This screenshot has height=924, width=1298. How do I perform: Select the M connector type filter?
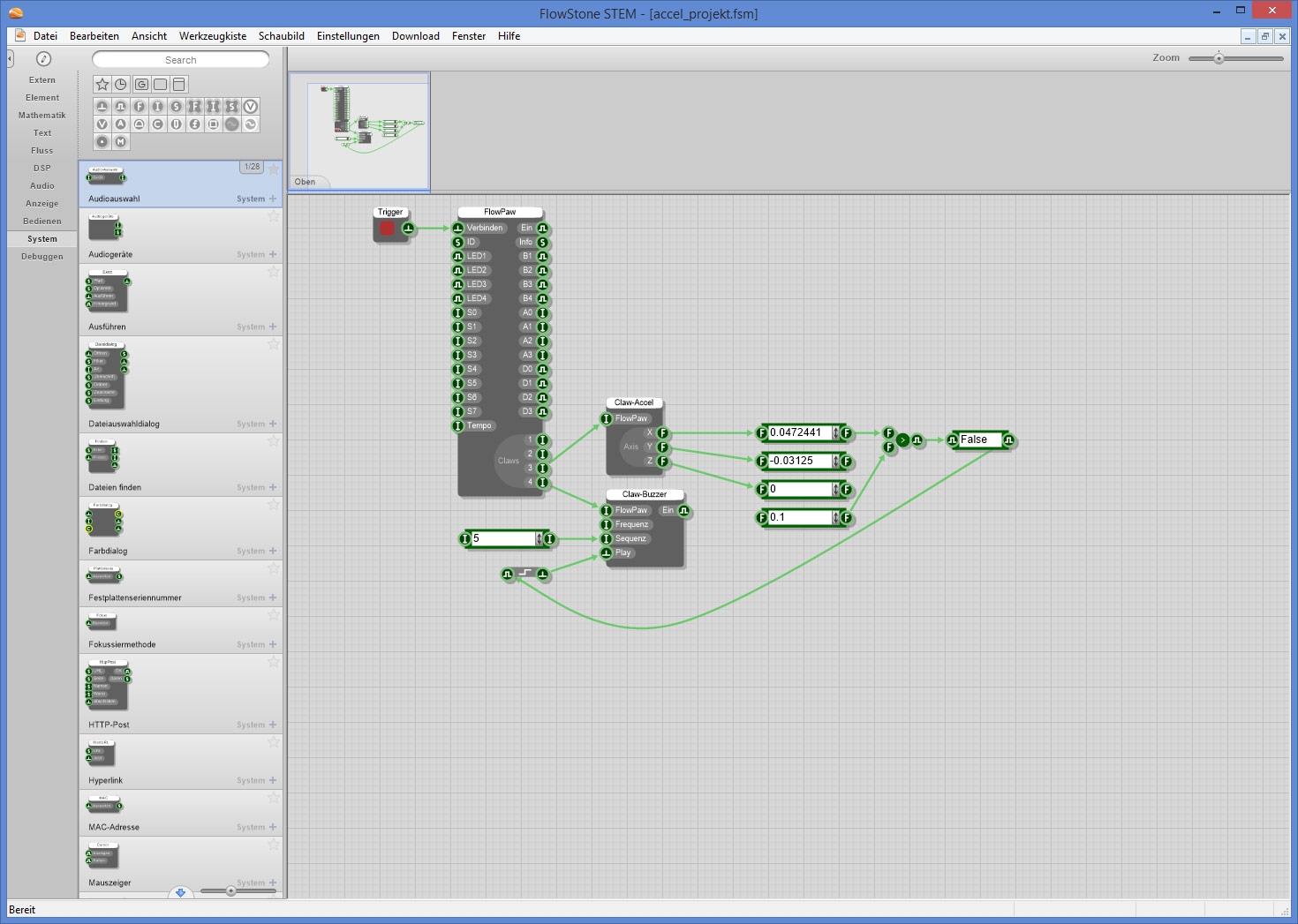[x=121, y=142]
